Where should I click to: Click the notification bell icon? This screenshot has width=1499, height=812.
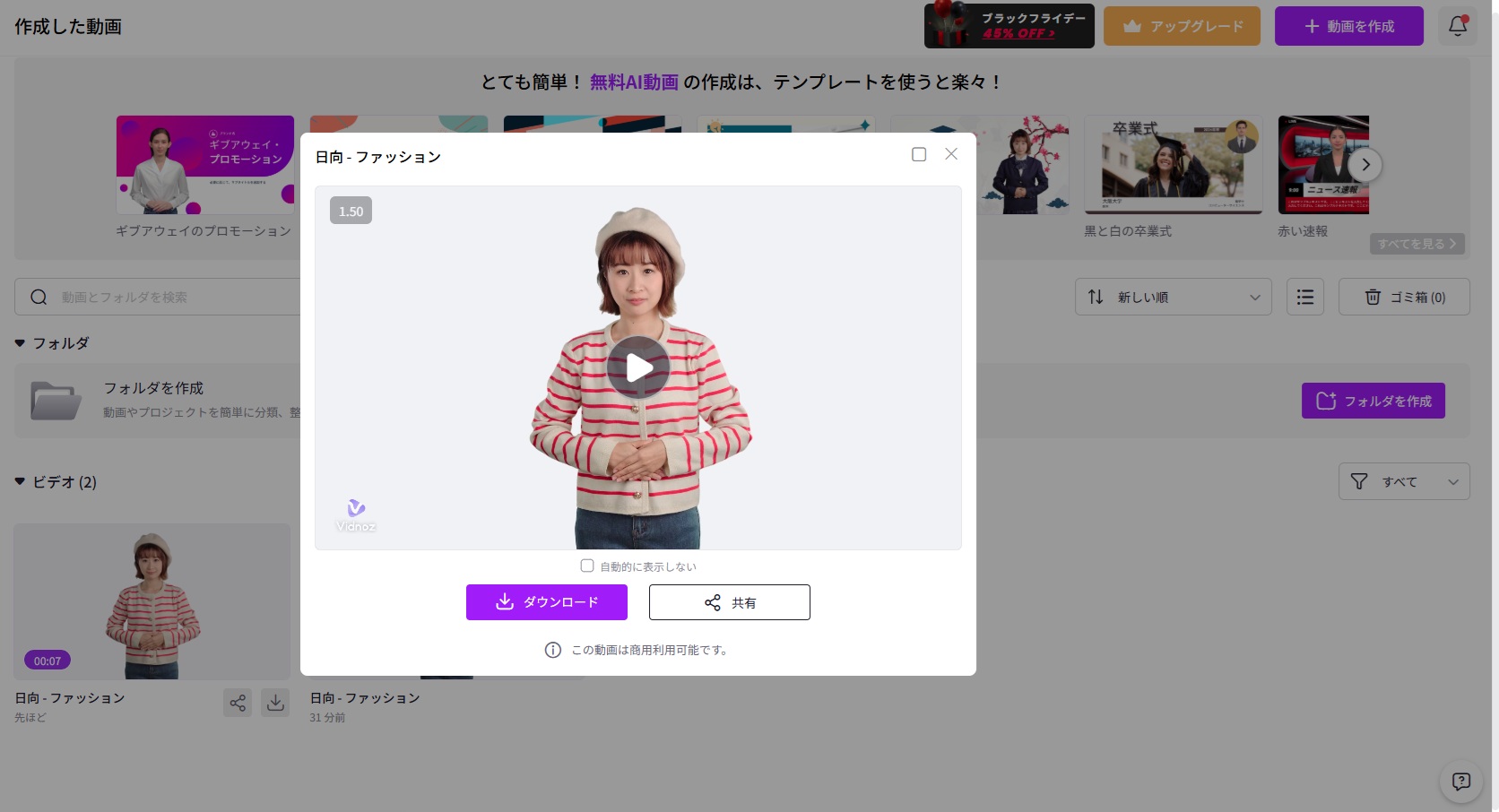click(x=1458, y=26)
